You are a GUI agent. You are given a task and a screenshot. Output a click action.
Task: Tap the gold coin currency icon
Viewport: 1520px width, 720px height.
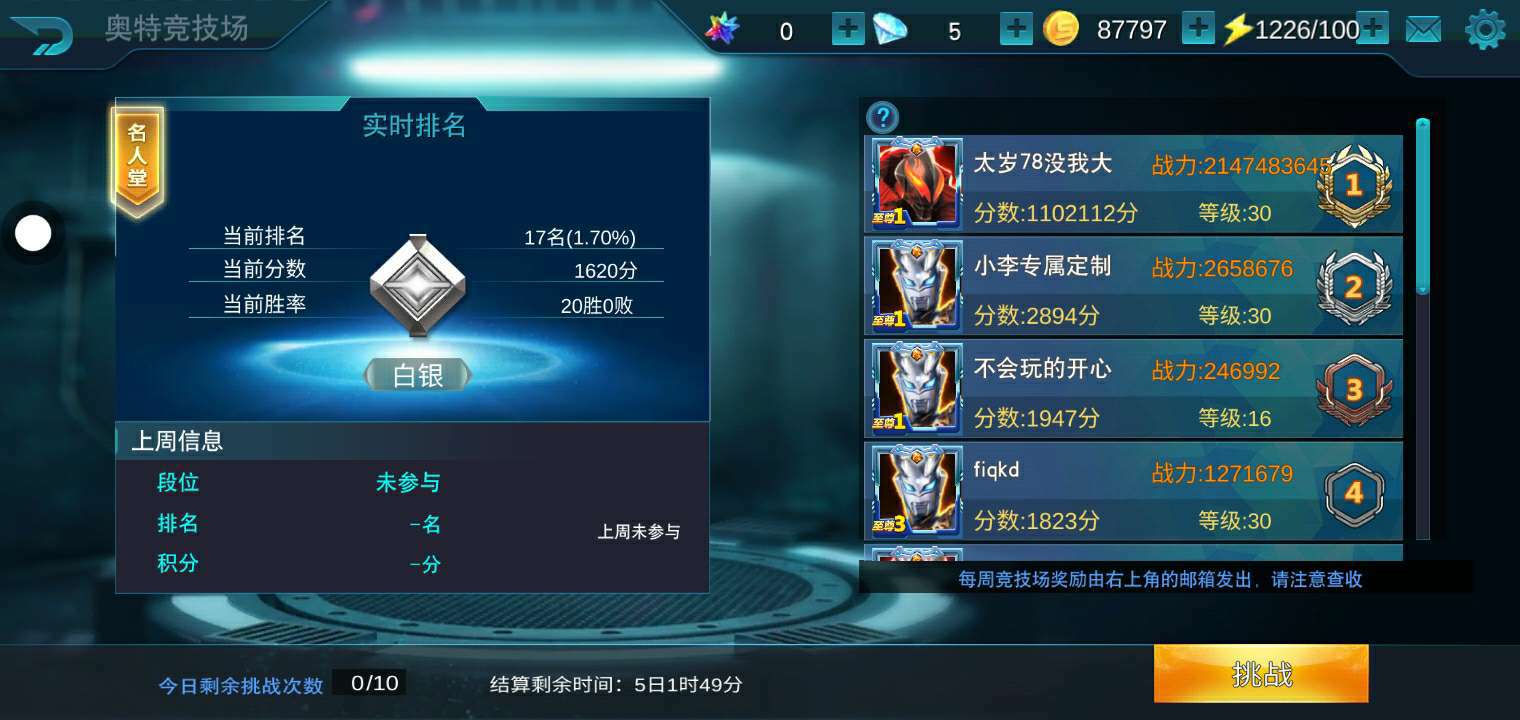tap(1061, 30)
